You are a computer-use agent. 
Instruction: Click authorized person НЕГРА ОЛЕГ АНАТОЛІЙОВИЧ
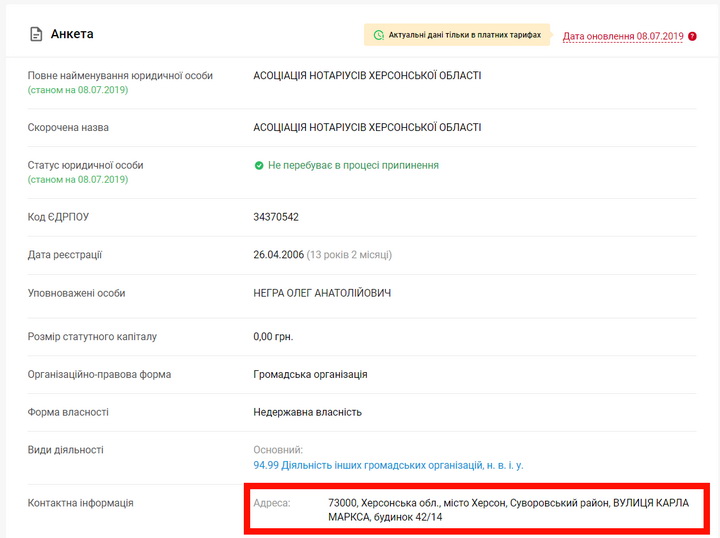(x=322, y=293)
